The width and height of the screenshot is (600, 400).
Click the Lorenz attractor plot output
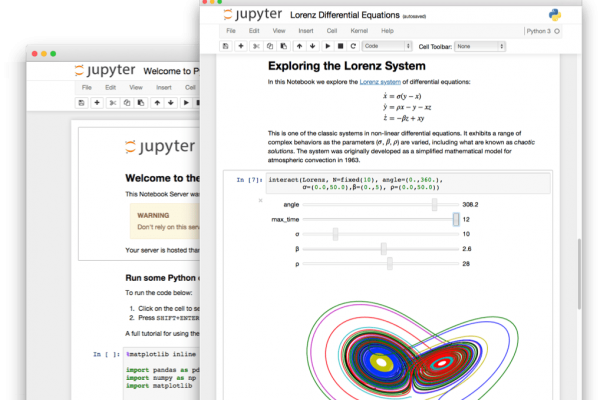click(x=412, y=349)
